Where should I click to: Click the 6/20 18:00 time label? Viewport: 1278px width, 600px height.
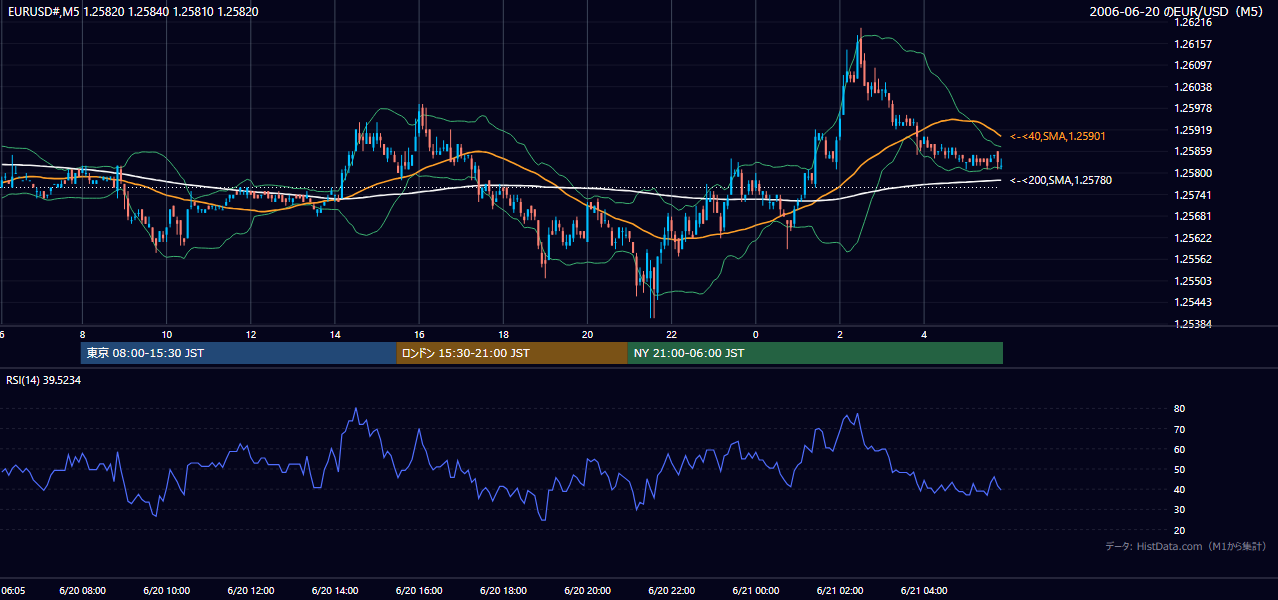pos(503,591)
